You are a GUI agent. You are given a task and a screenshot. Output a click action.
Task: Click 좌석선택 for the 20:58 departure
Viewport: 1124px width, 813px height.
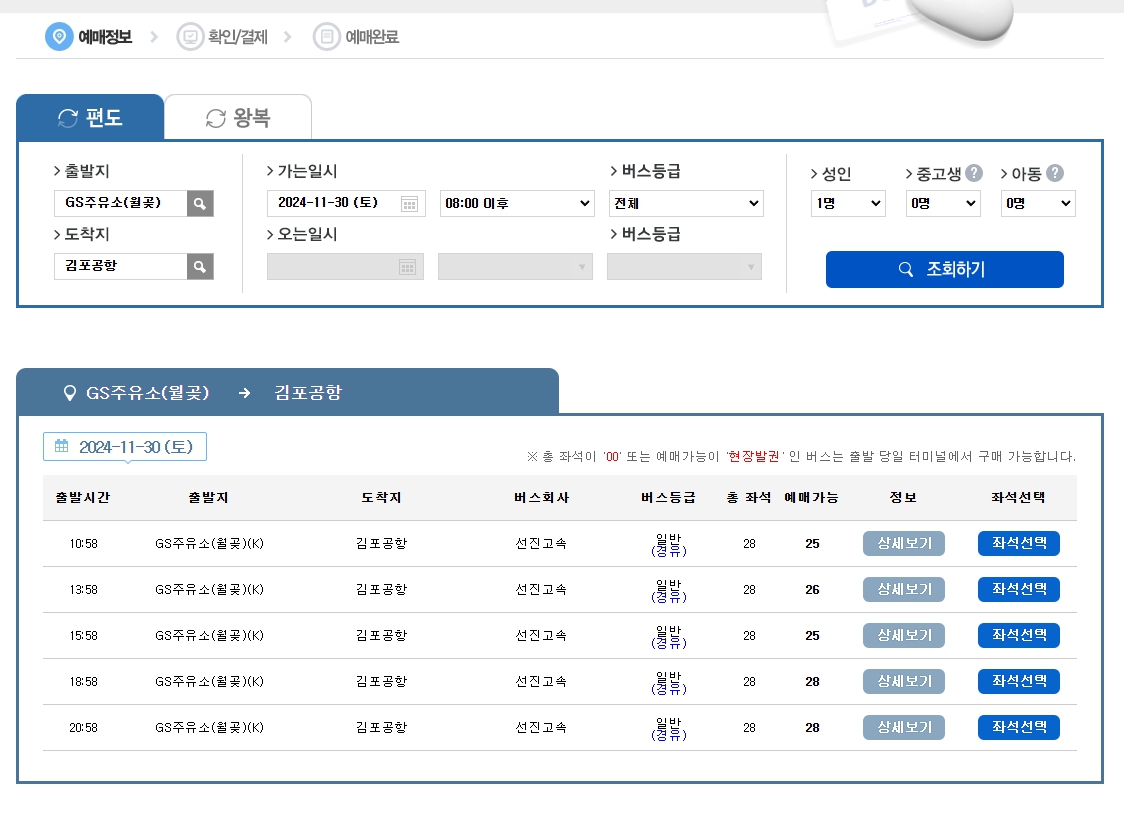tap(1018, 727)
